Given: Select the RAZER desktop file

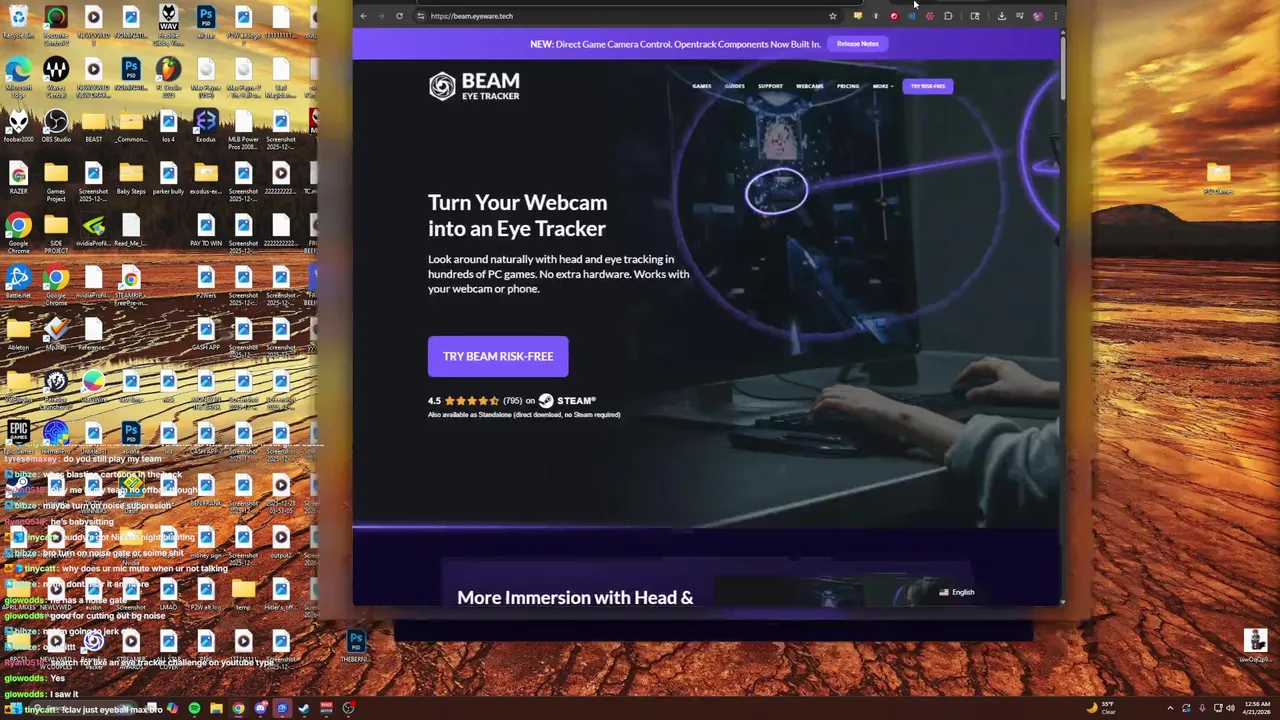Looking at the screenshot, I should pyautogui.click(x=18, y=179).
